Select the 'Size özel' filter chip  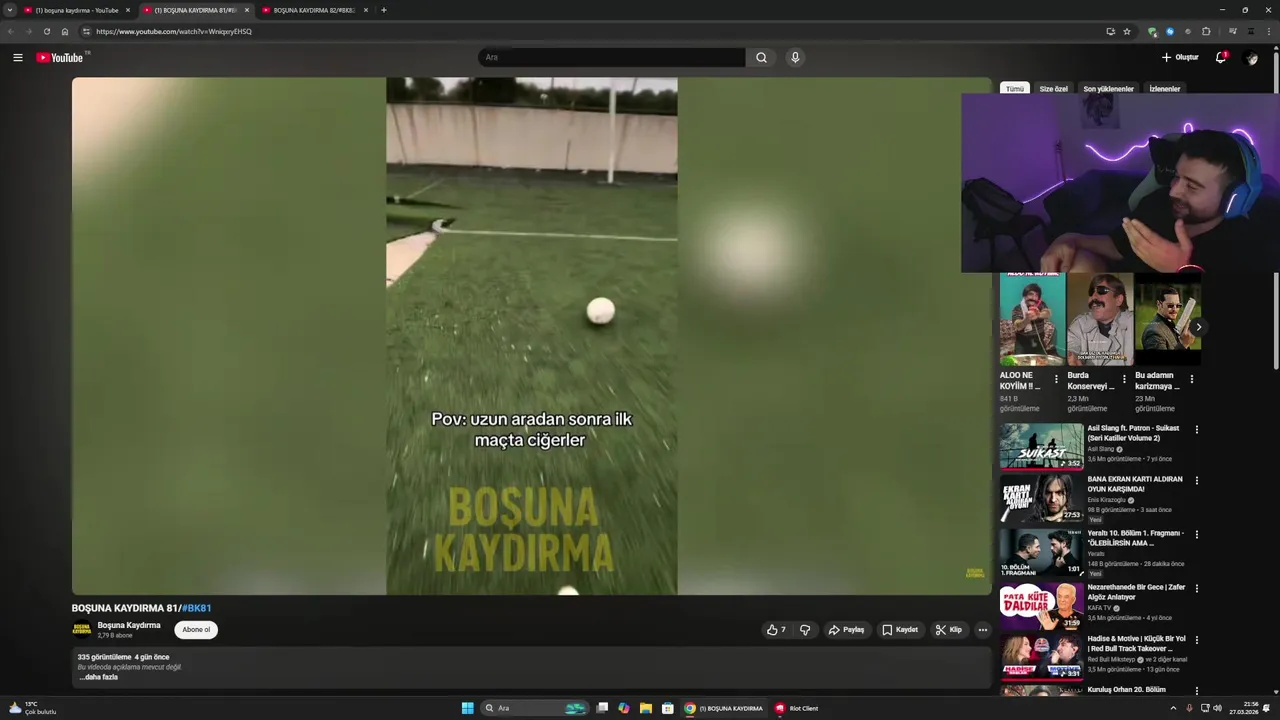(1053, 89)
